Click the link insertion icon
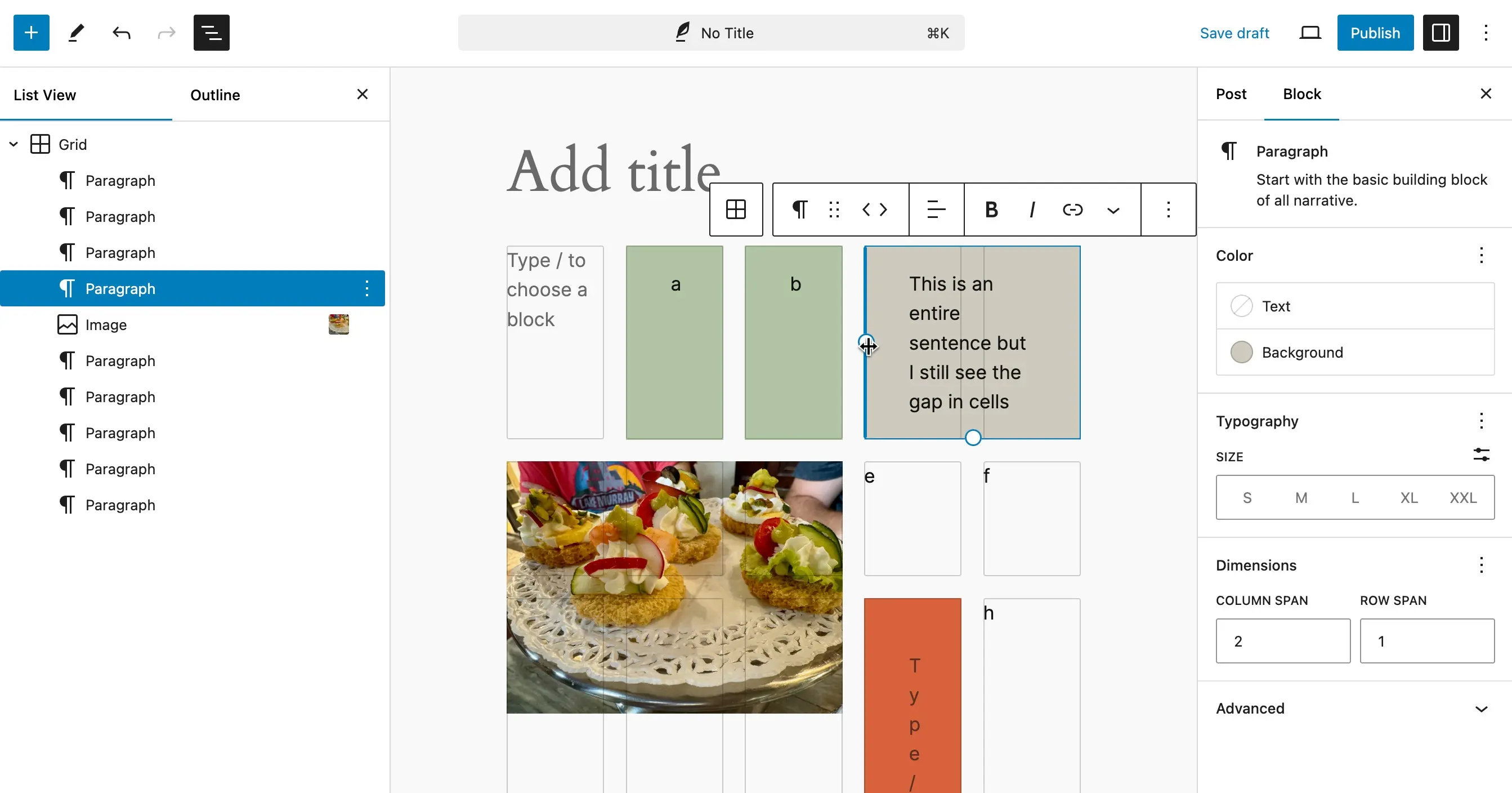The image size is (1512, 793). (x=1072, y=209)
